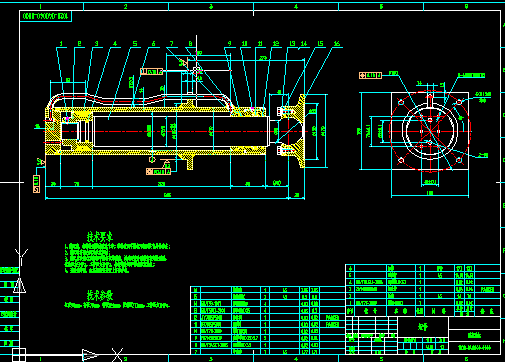Click the 技术要求 heading text
The height and width of the screenshot is (362, 505).
point(100,237)
